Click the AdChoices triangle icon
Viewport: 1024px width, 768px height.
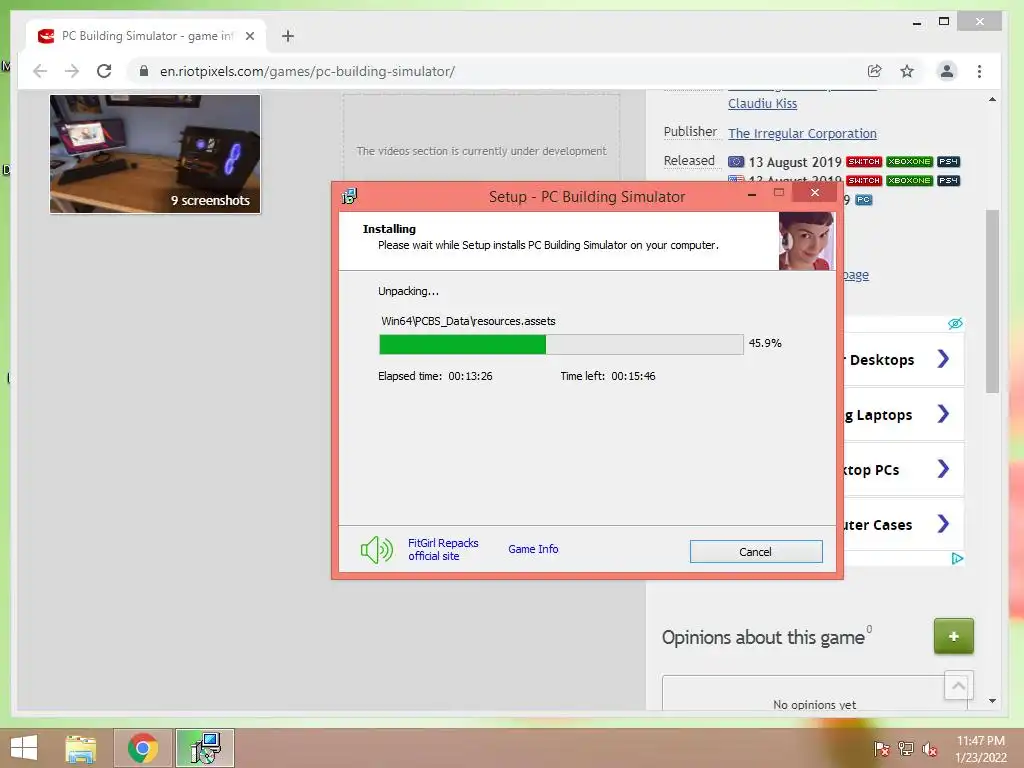[957, 558]
